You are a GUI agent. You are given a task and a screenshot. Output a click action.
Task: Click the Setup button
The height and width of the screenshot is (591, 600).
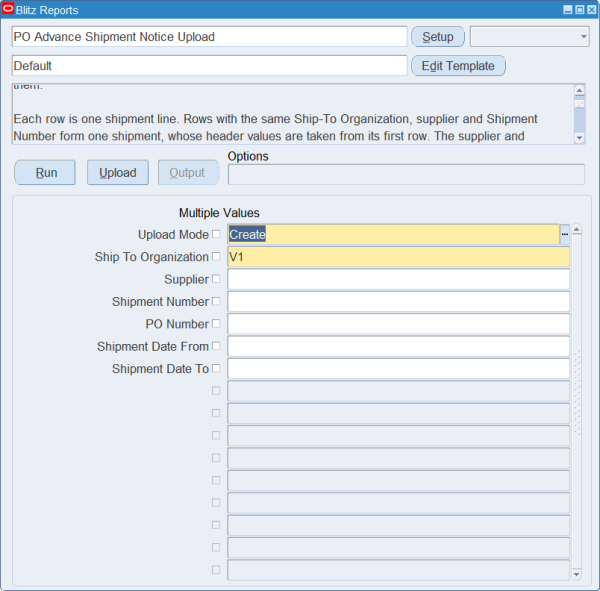(x=438, y=37)
